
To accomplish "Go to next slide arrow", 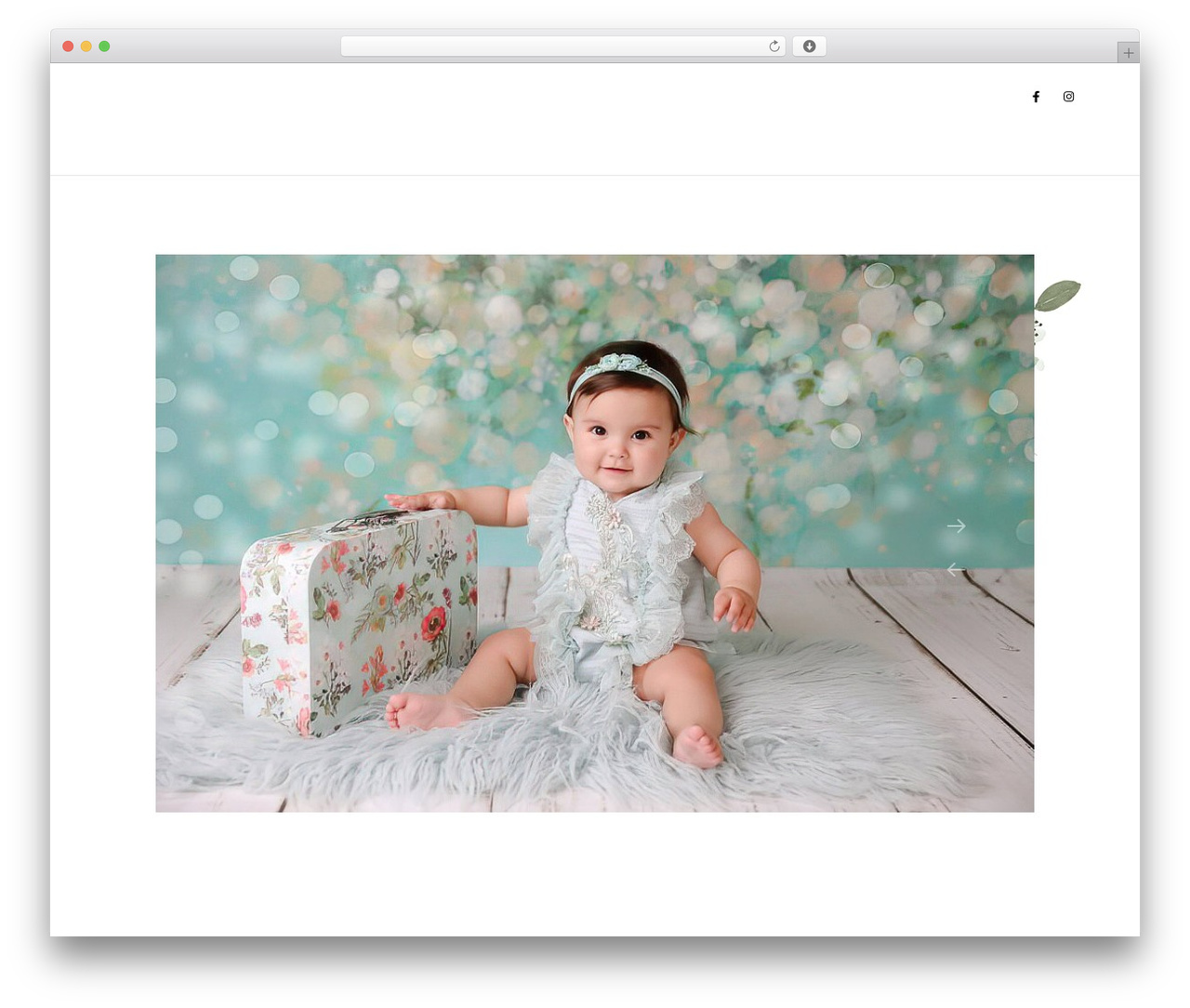I will tap(956, 526).
